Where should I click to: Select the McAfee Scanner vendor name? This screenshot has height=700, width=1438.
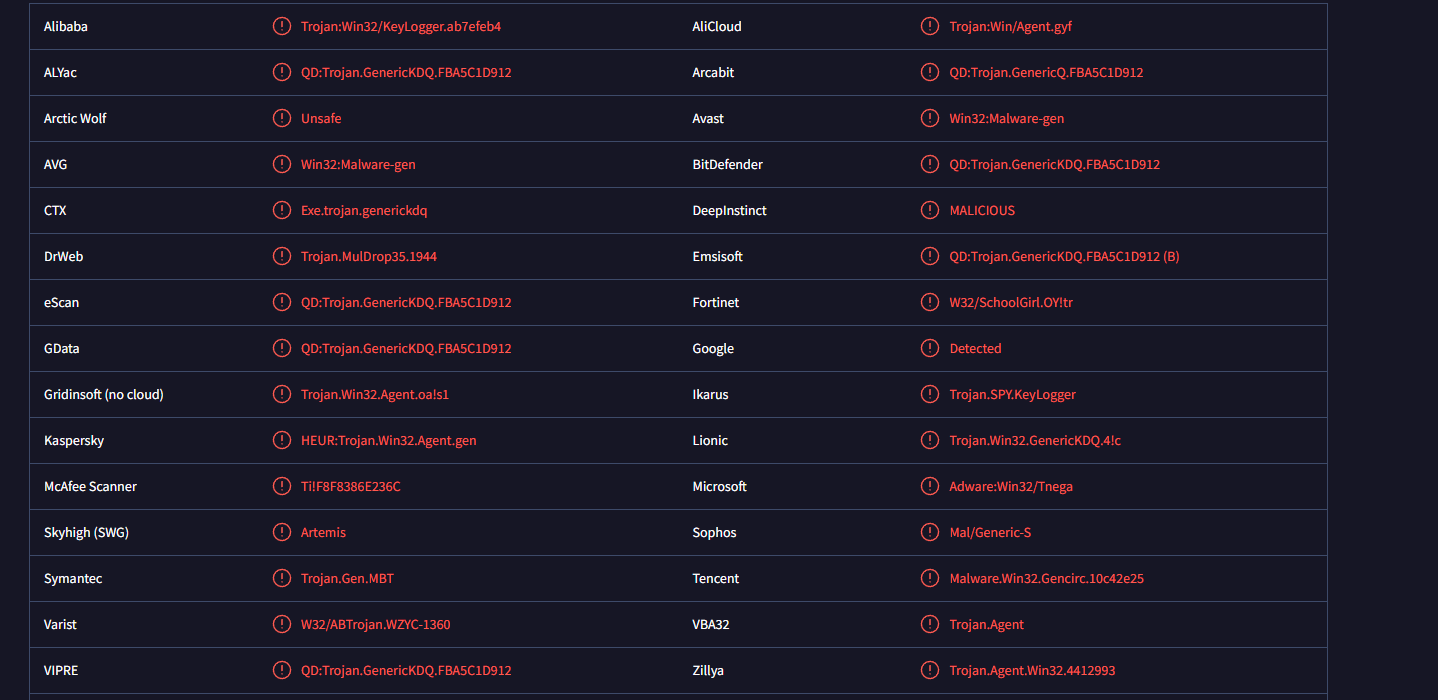90,486
